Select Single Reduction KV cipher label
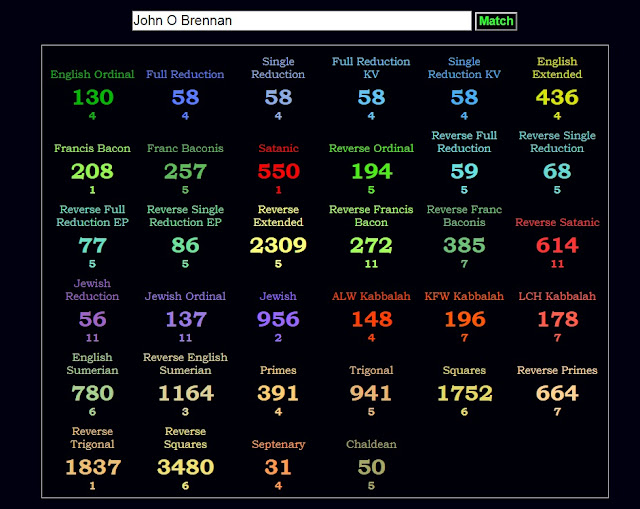 tap(464, 68)
